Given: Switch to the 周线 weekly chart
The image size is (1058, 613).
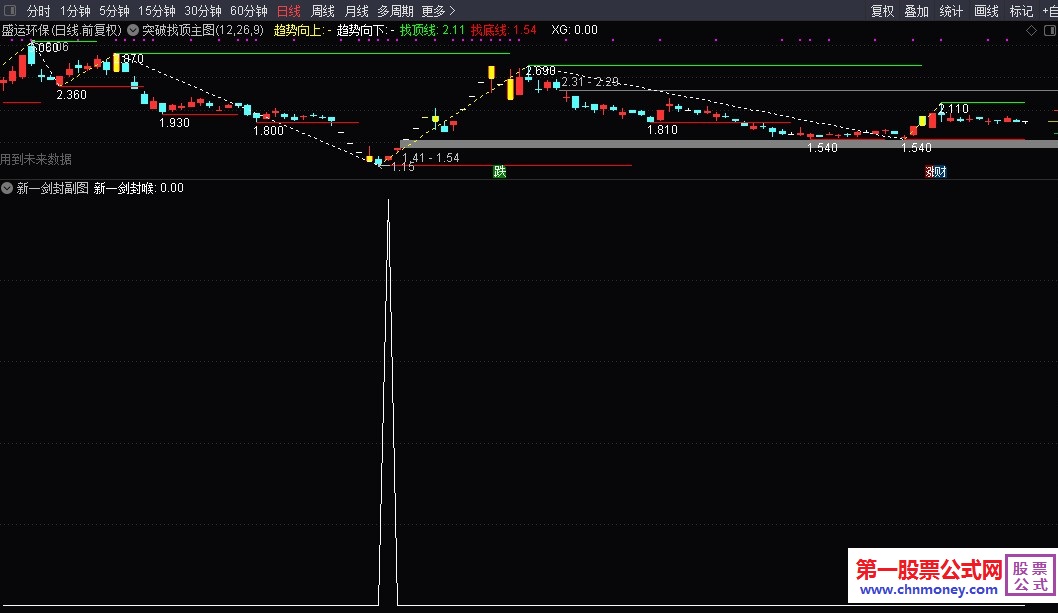Looking at the screenshot, I should pos(323,11).
